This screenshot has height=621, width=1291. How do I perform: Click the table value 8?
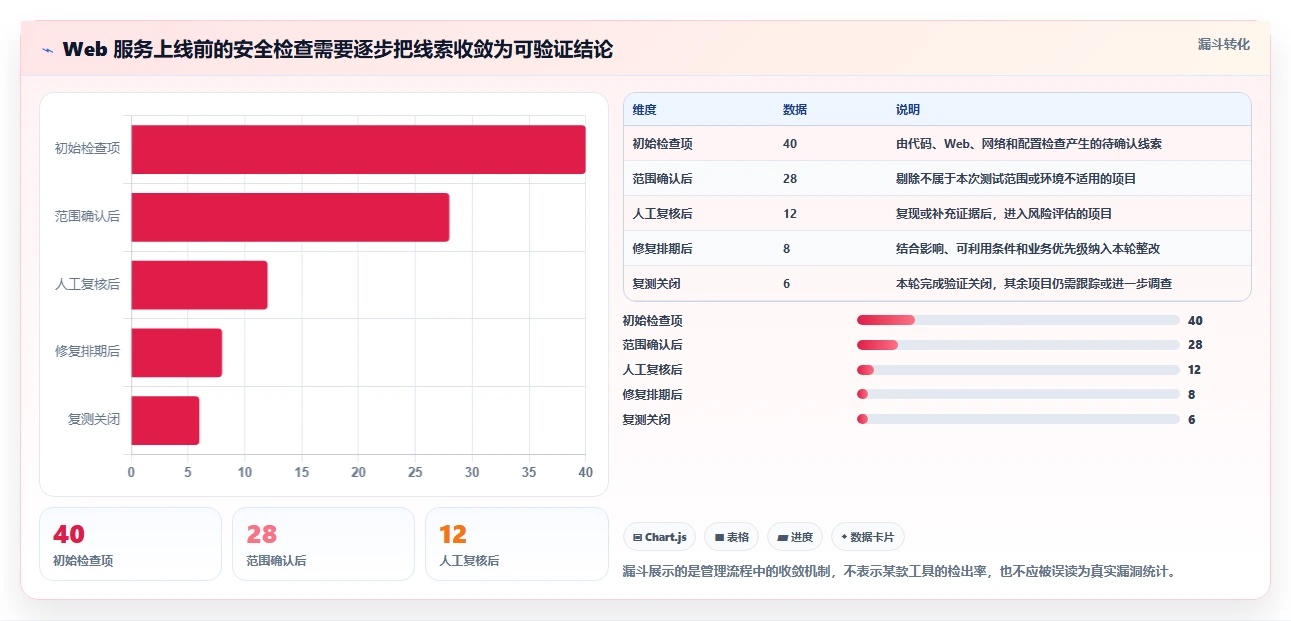point(787,249)
